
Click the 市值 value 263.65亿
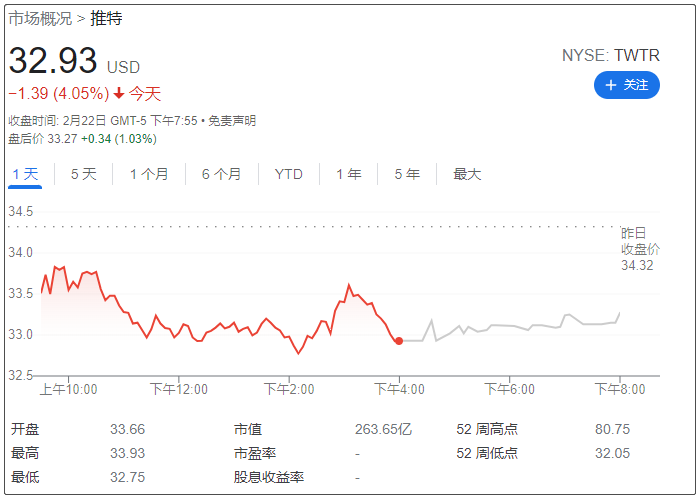click(x=383, y=429)
